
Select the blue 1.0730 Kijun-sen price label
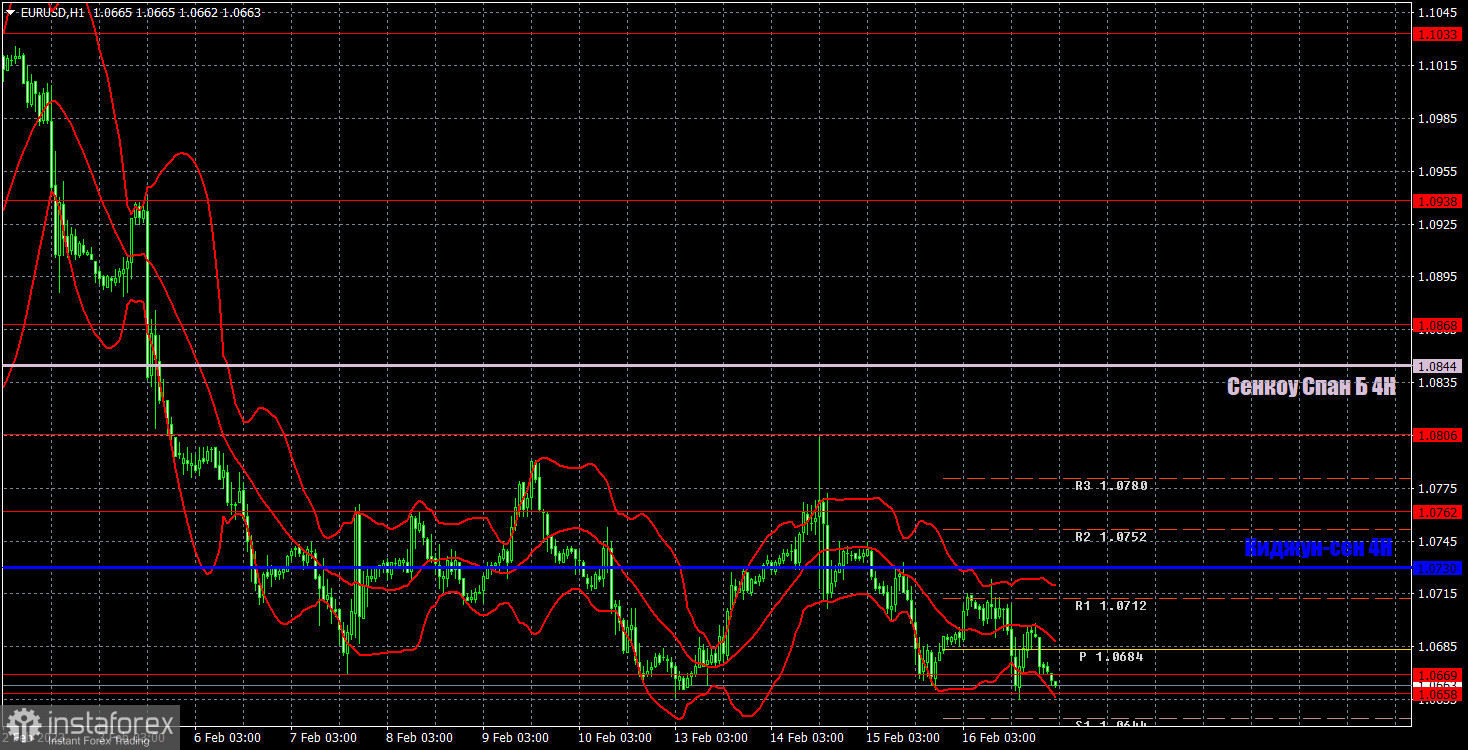point(1438,568)
